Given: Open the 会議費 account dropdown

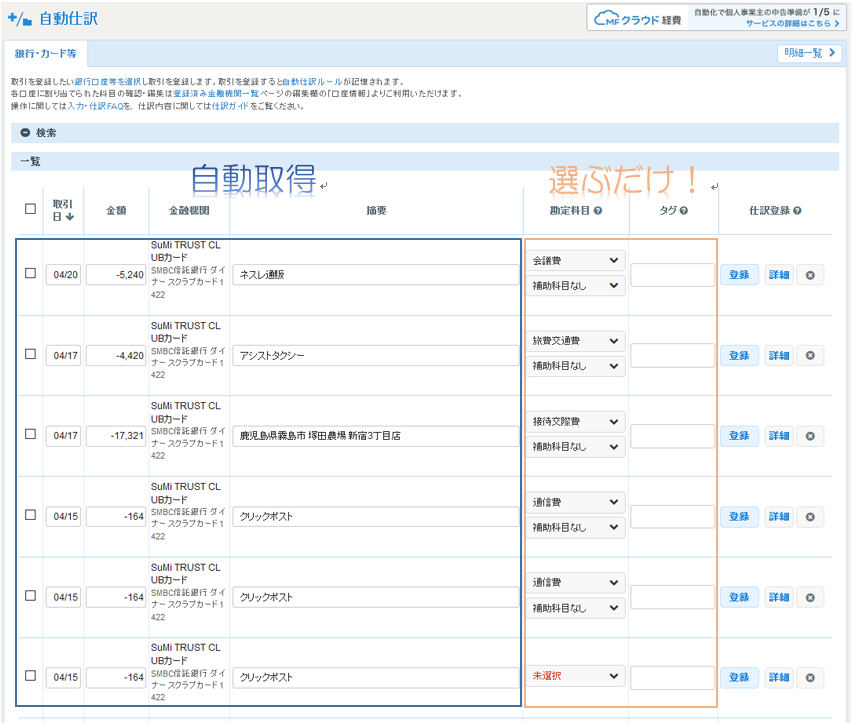Looking at the screenshot, I should (x=575, y=261).
